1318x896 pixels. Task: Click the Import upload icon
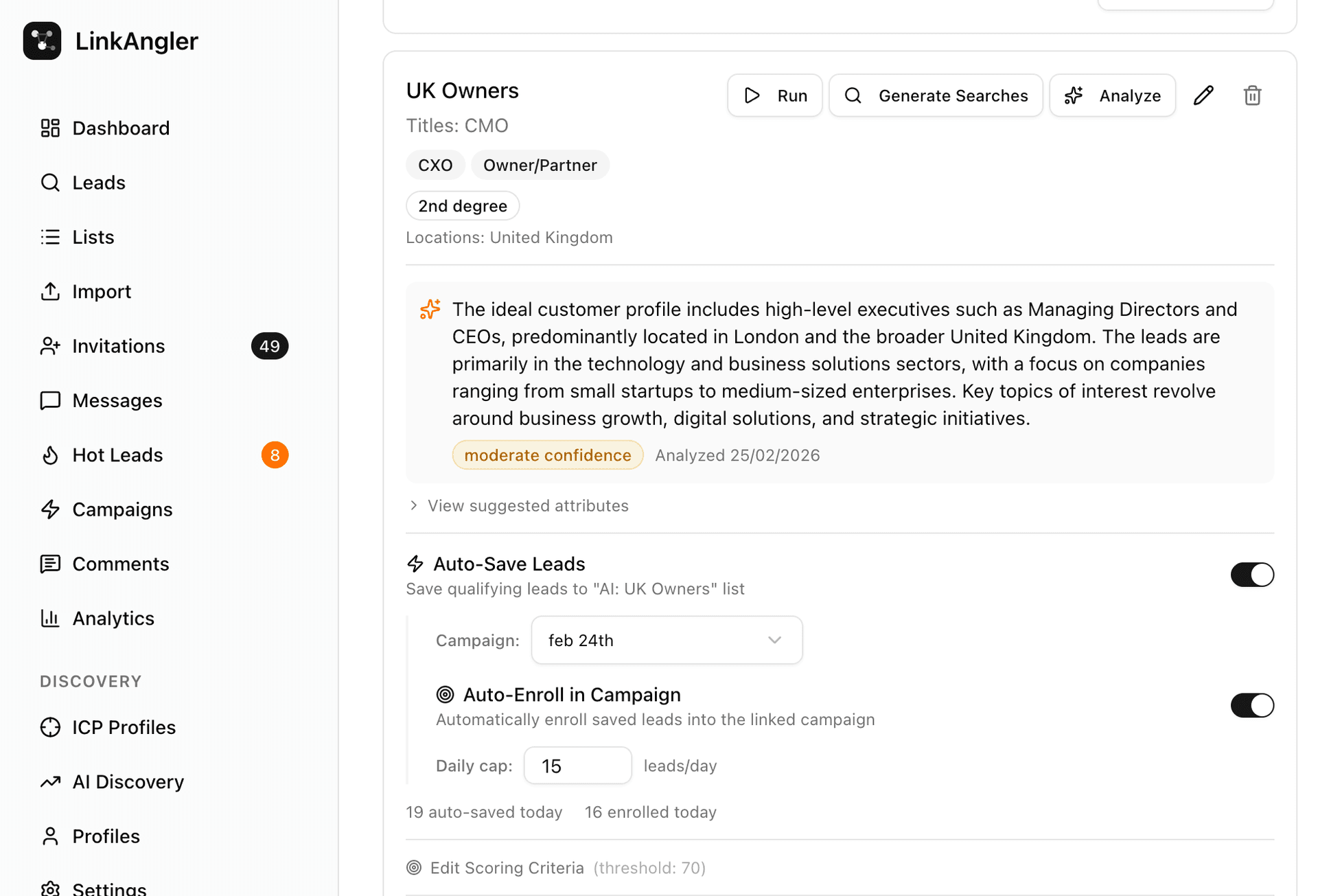point(50,291)
